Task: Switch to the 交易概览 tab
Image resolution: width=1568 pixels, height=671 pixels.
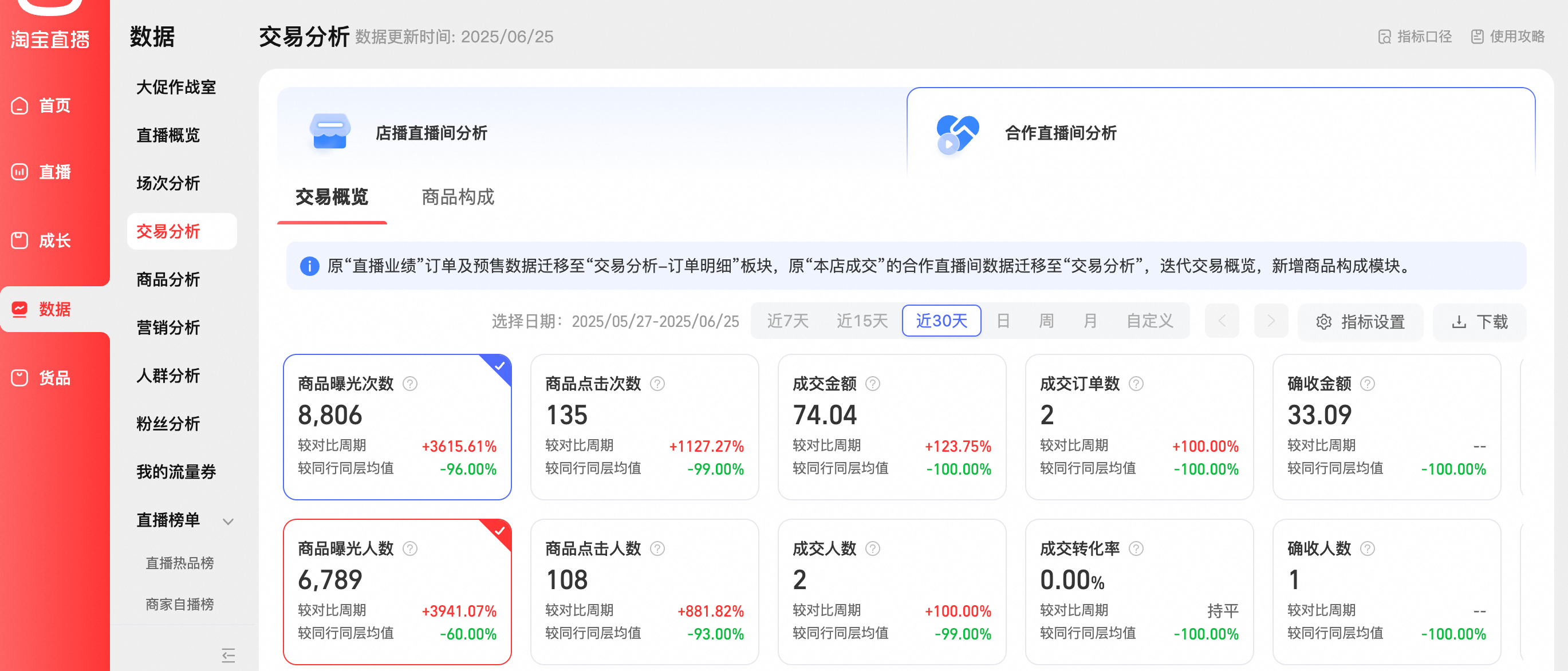Action: pos(332,197)
